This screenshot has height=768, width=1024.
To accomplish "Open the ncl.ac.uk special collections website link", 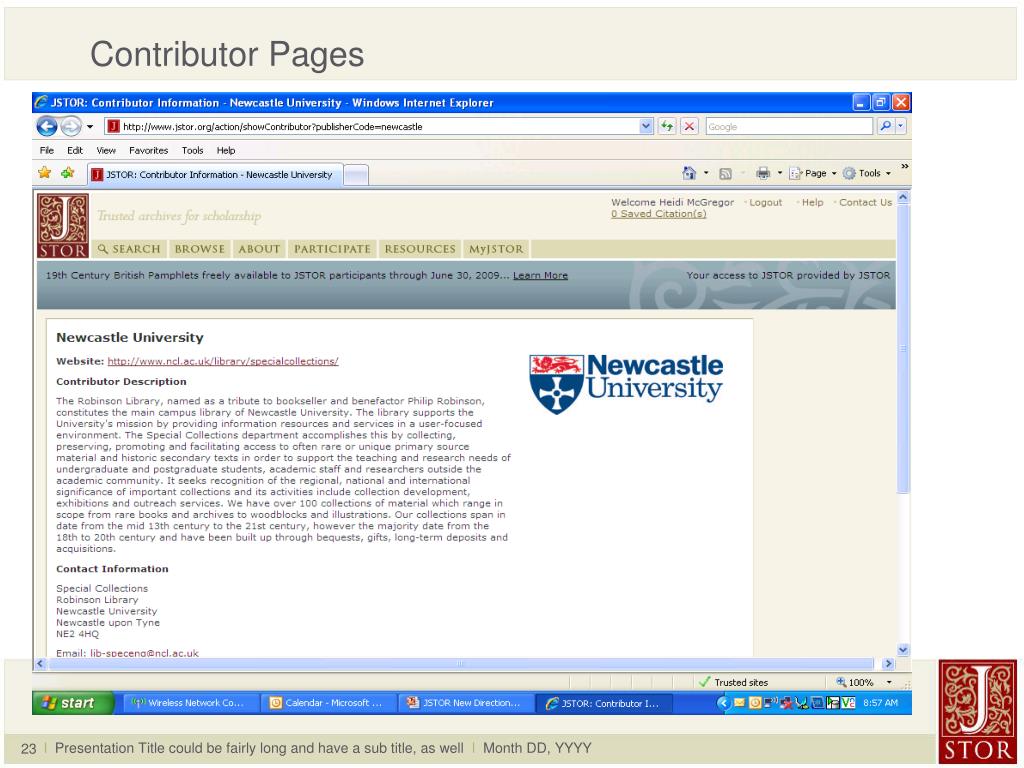I will tap(223, 361).
